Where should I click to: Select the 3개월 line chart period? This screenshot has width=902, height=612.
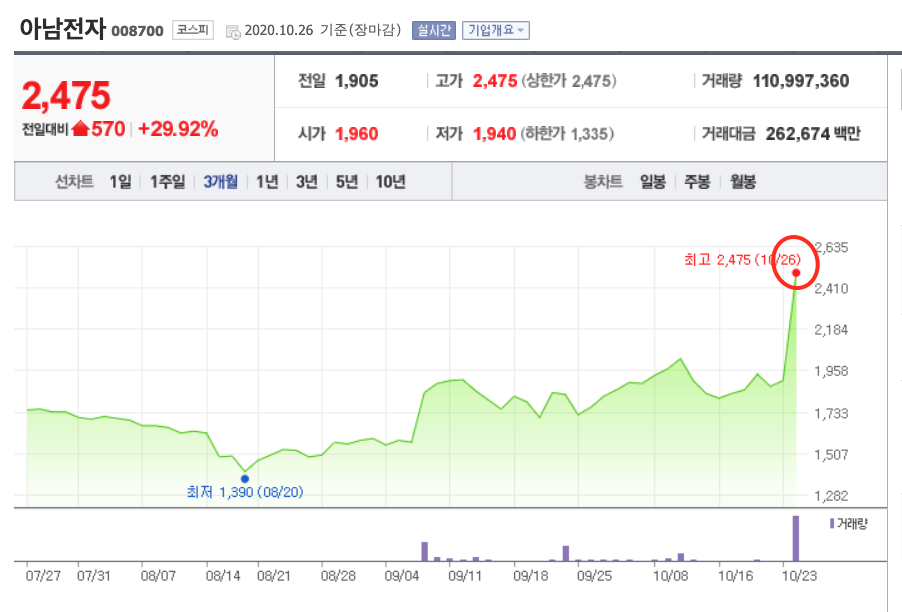220,182
